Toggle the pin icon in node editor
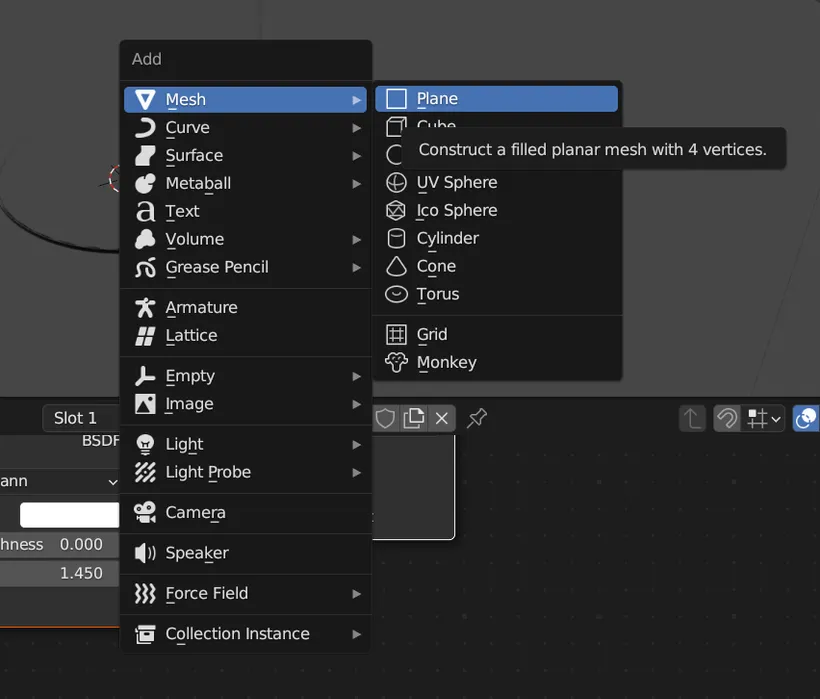This screenshot has width=820, height=699. 476,418
